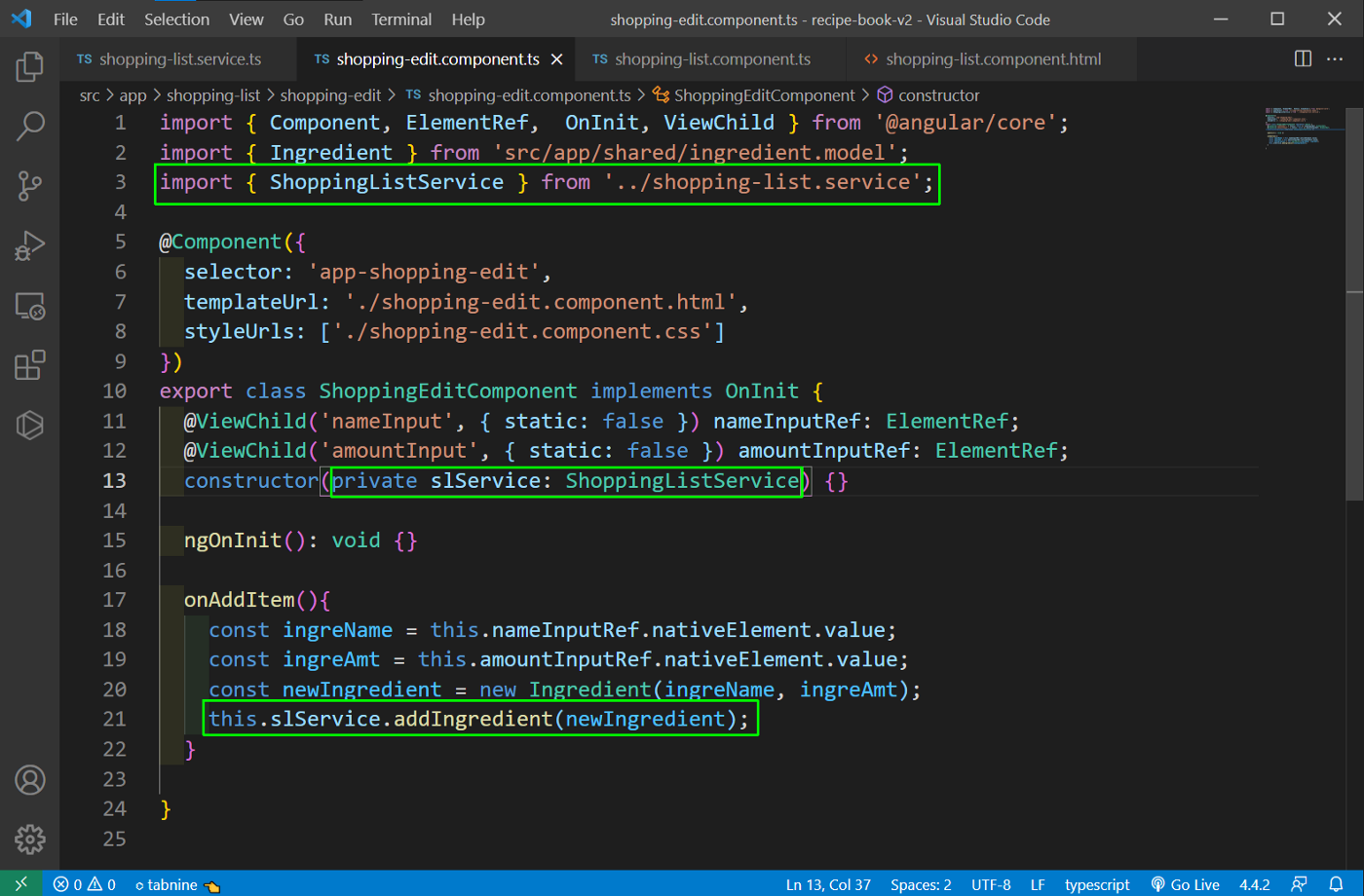Click the styleUrls property
This screenshot has width=1364, height=896.
coord(240,331)
